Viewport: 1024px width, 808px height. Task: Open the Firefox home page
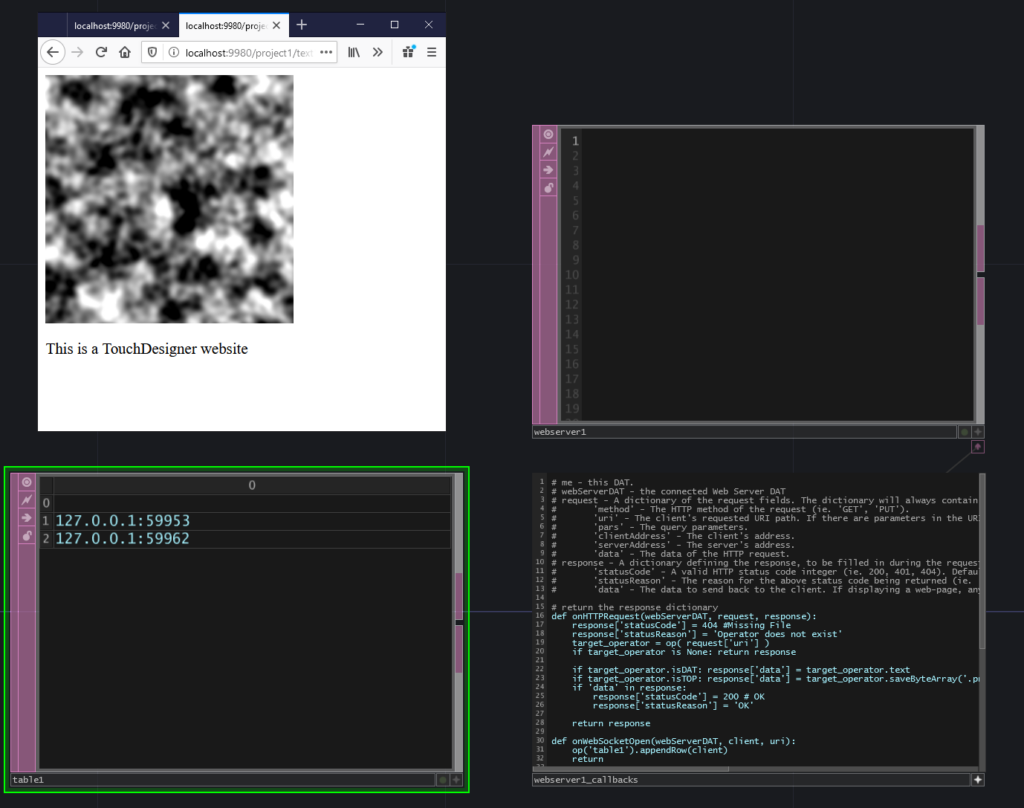(125, 52)
